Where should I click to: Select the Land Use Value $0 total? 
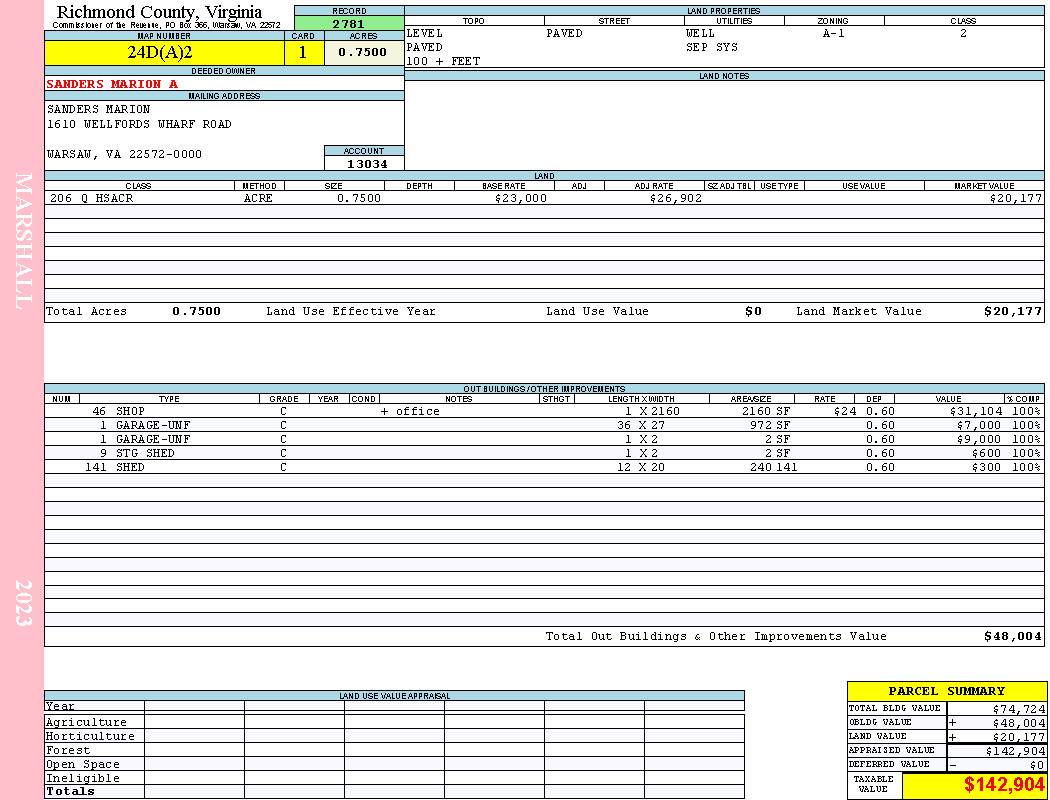[753, 311]
